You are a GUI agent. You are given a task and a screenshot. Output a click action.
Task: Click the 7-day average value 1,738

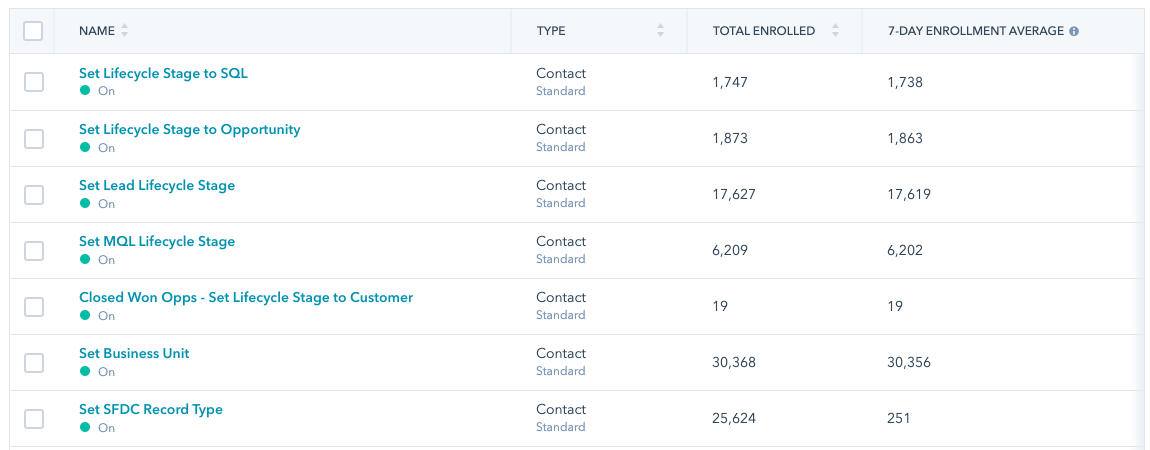click(905, 82)
